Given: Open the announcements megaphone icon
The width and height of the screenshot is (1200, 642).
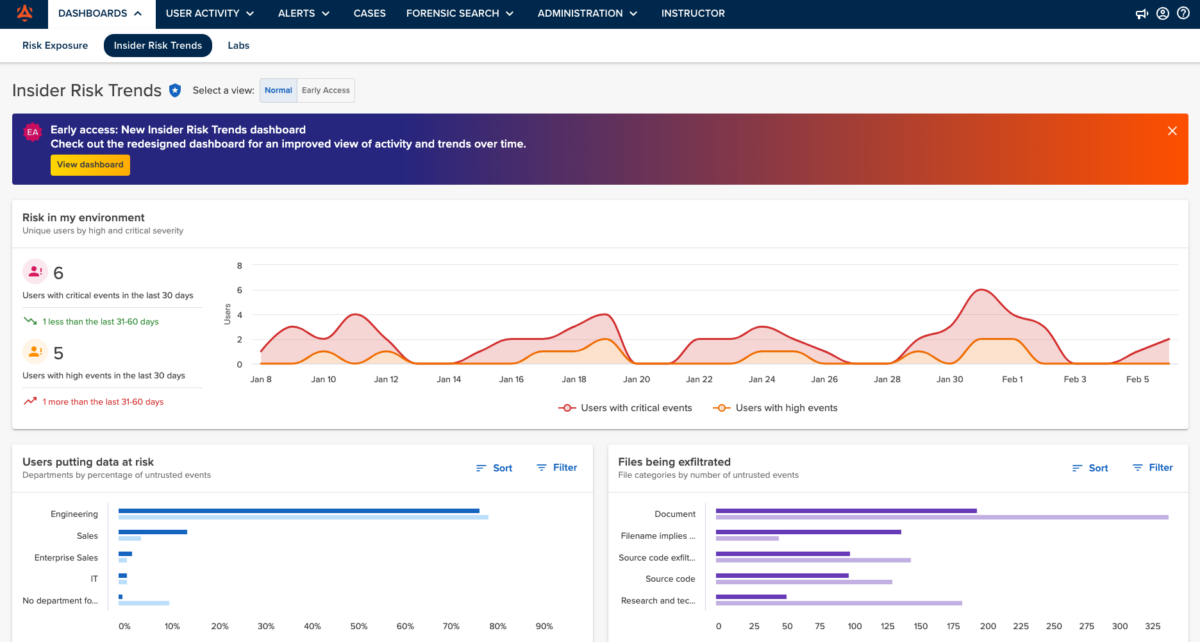Looking at the screenshot, I should click(1142, 14).
